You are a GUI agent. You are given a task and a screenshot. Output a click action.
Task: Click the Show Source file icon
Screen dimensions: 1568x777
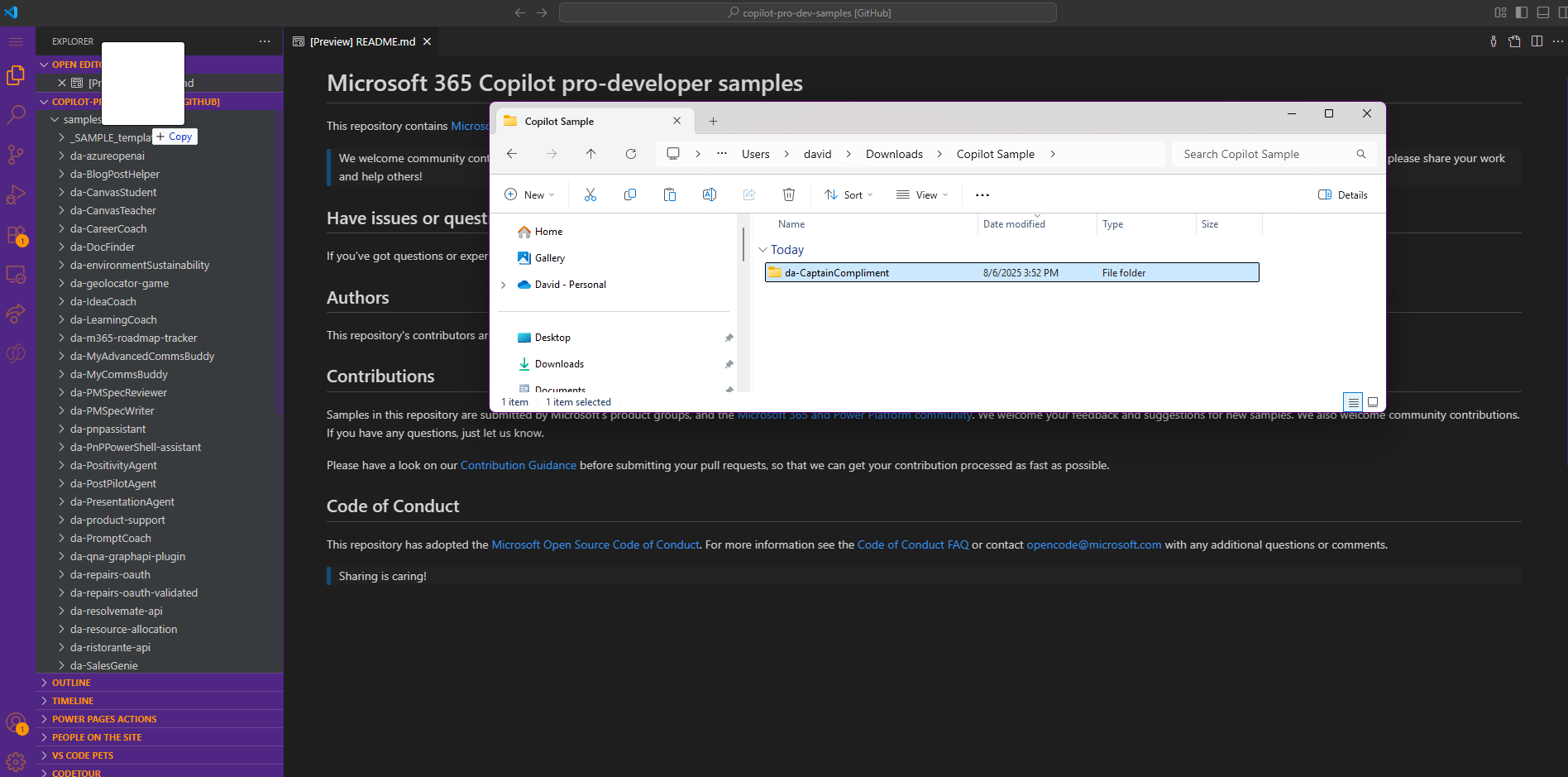coord(1514,41)
